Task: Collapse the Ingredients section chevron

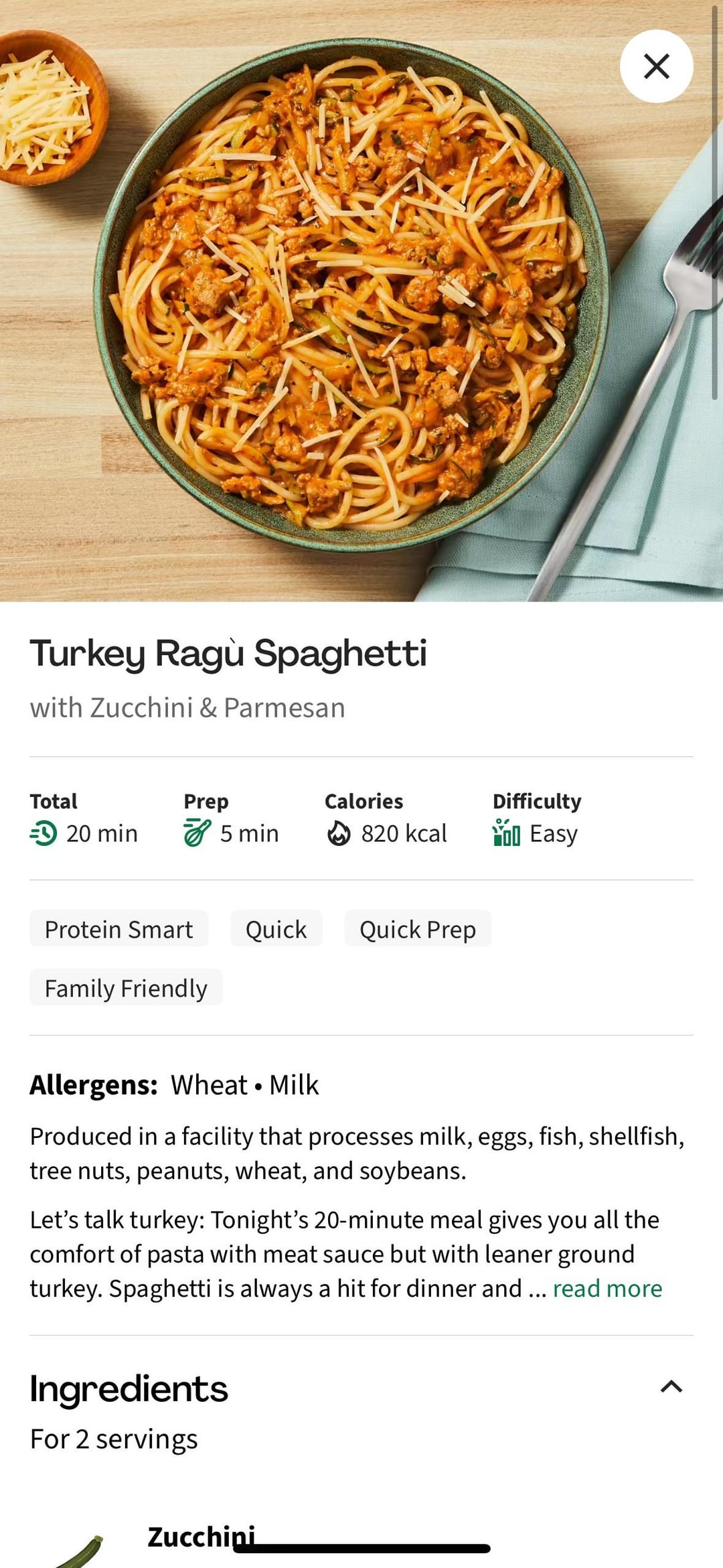Action: click(671, 1386)
